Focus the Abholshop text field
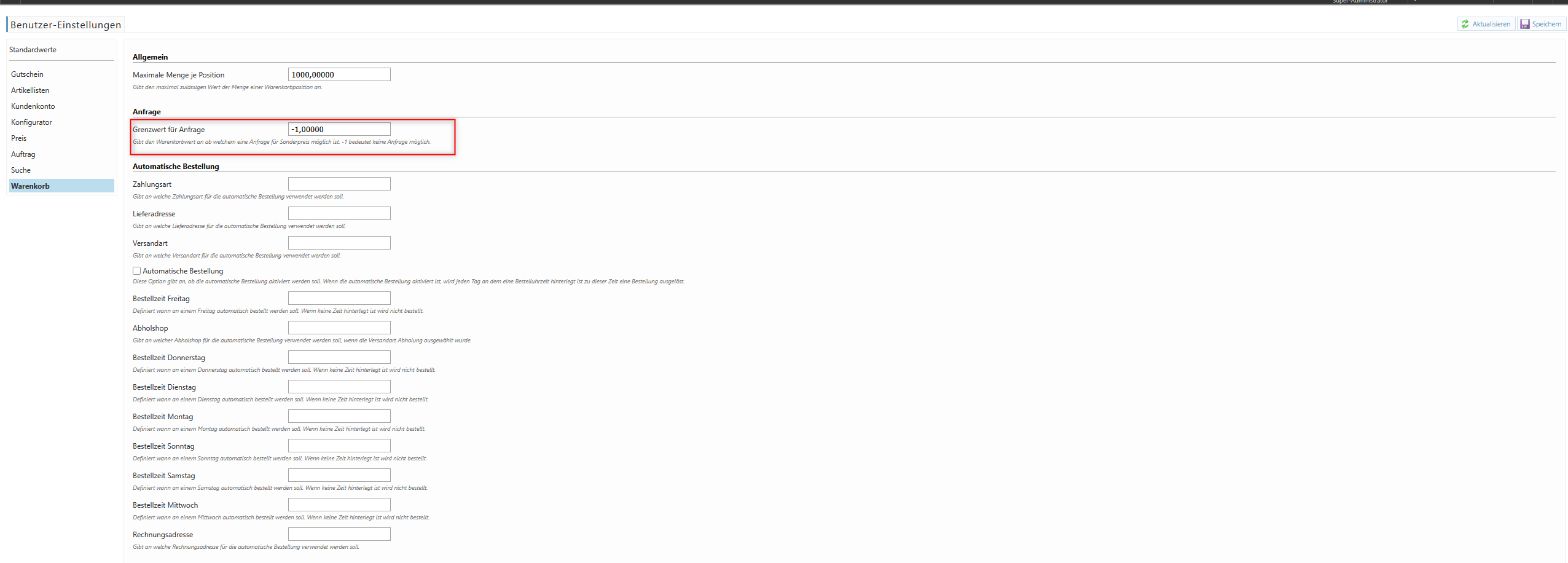The image size is (1568, 563). point(339,328)
